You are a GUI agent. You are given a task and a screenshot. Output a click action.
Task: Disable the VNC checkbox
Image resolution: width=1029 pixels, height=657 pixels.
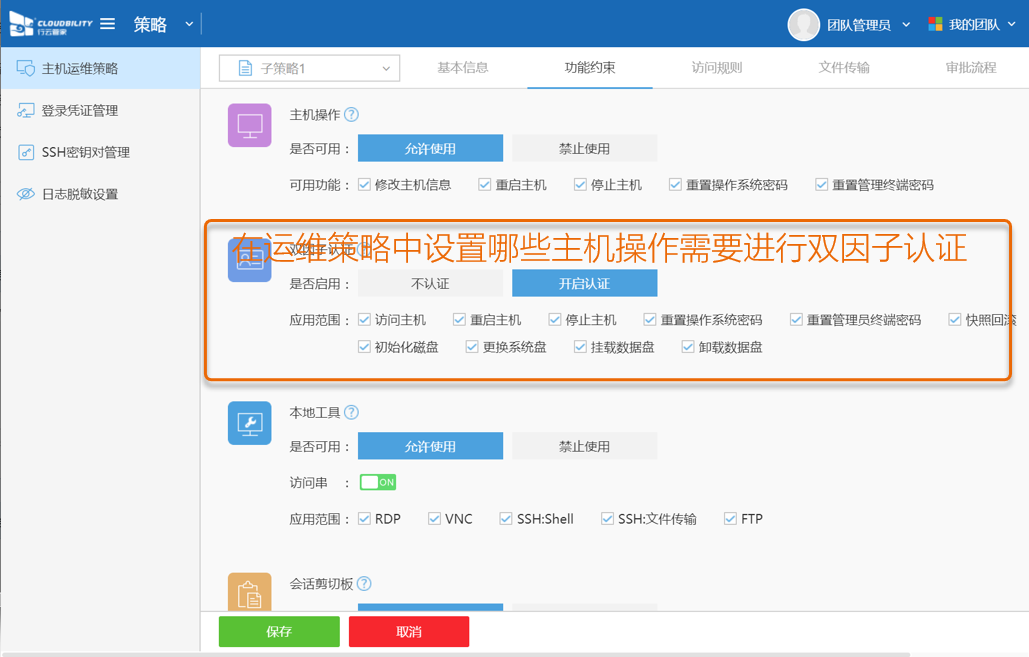(434, 519)
